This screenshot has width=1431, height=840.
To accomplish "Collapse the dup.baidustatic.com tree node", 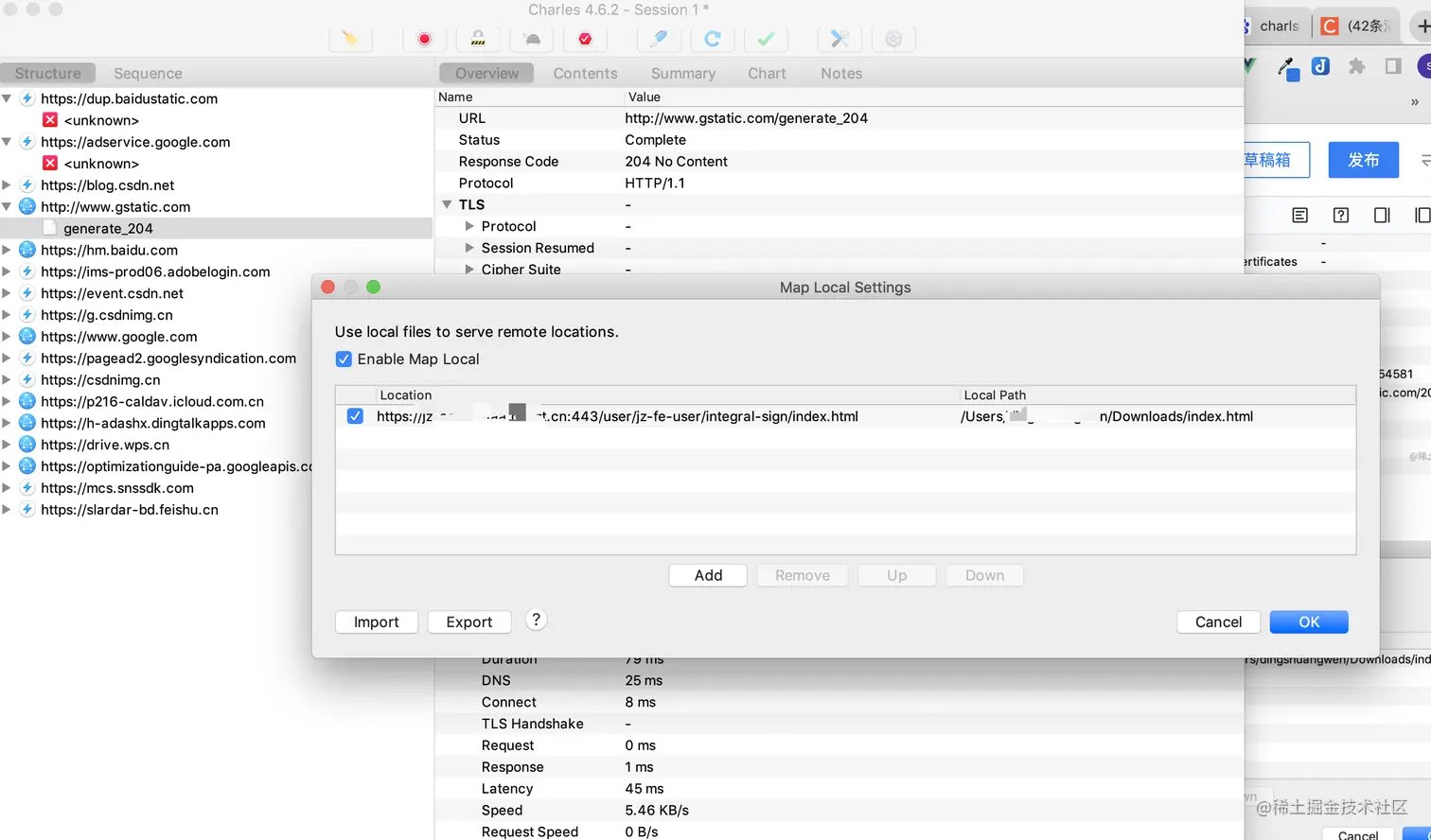I will pos(7,98).
